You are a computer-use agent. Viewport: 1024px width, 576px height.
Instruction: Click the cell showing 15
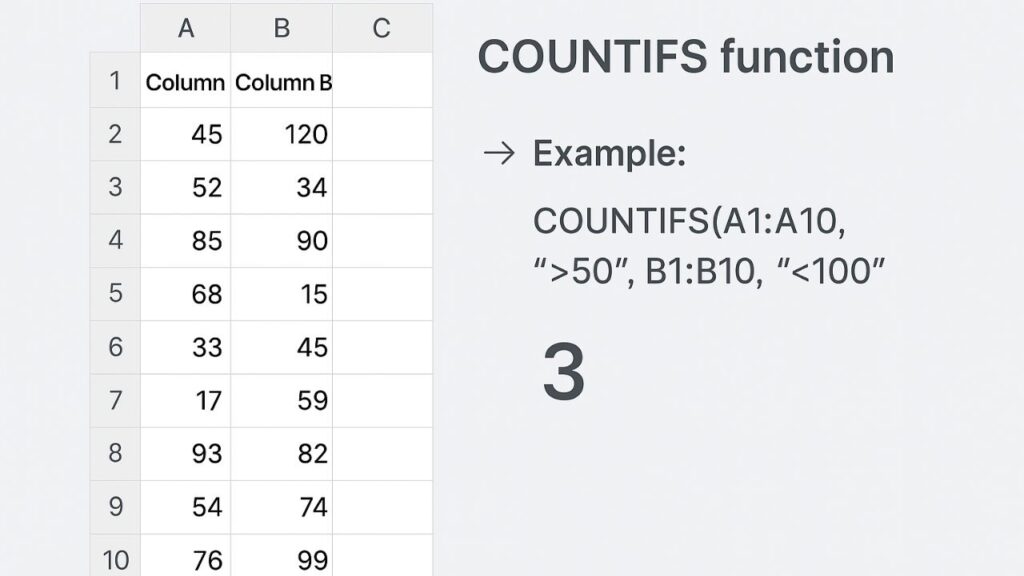point(282,293)
